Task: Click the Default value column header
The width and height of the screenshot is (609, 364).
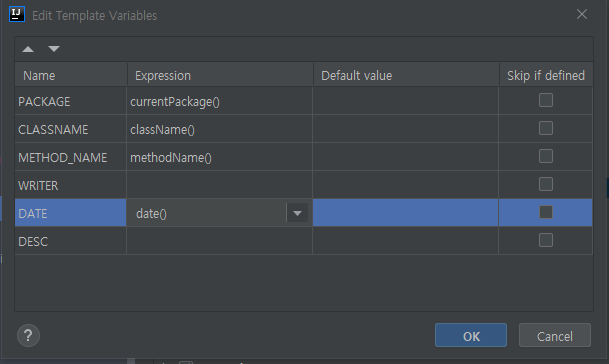Action: (406, 75)
